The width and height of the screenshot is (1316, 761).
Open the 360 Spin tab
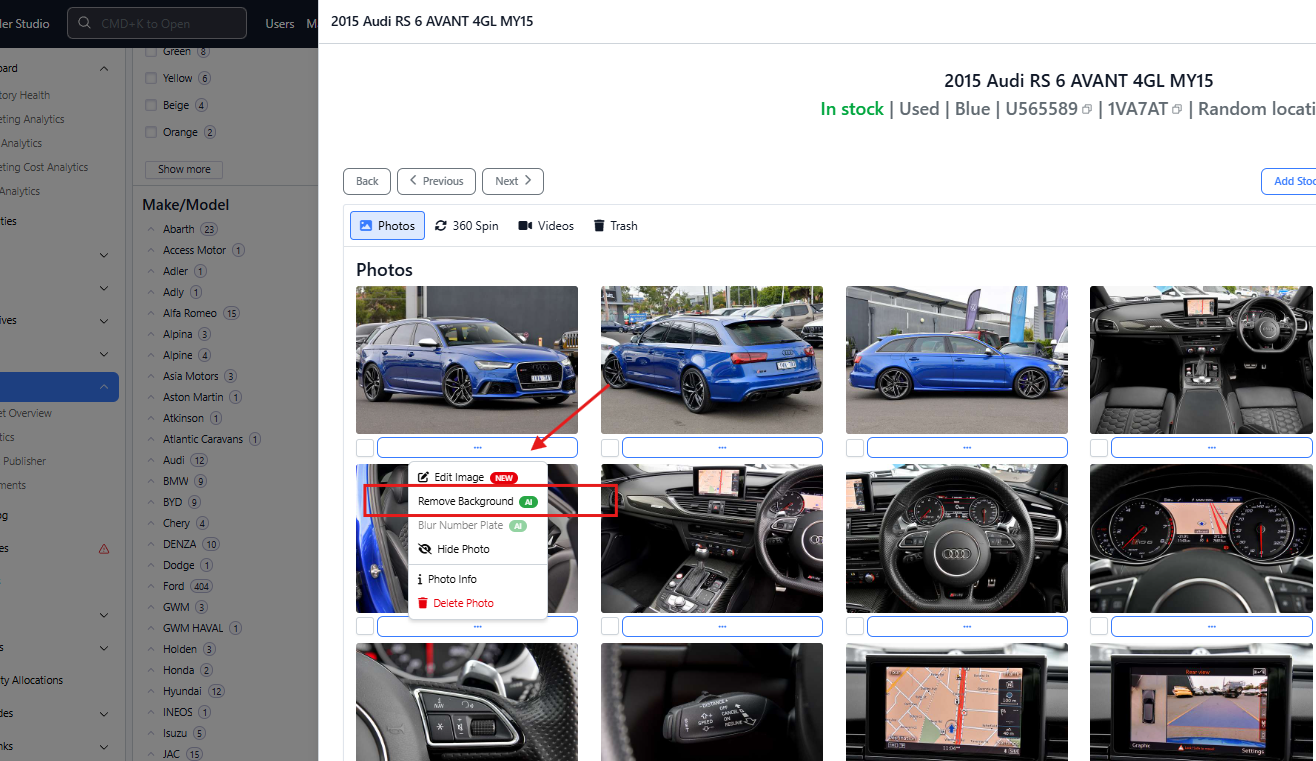(467, 226)
